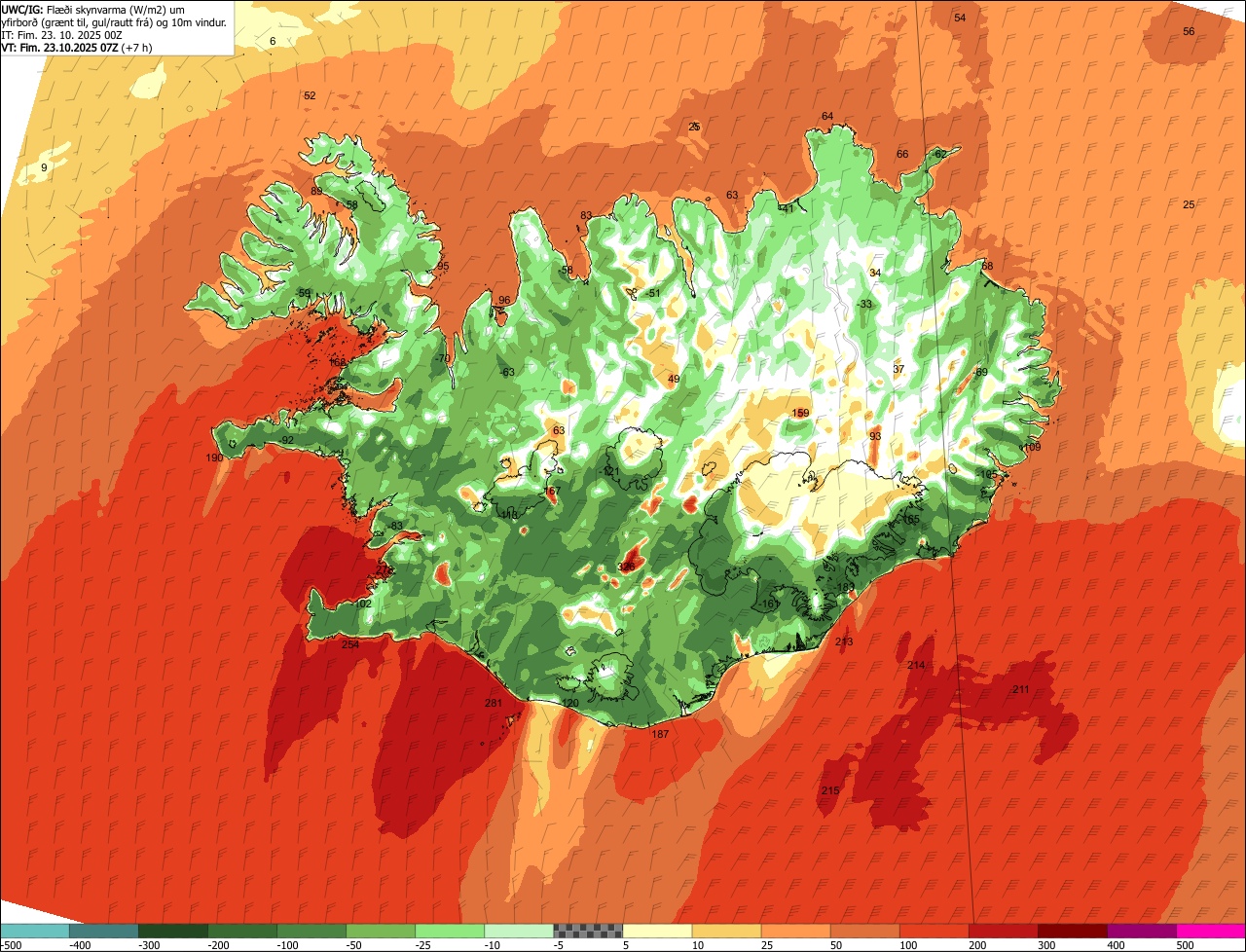Click the flux value '89' in the Westfjords

point(316,191)
